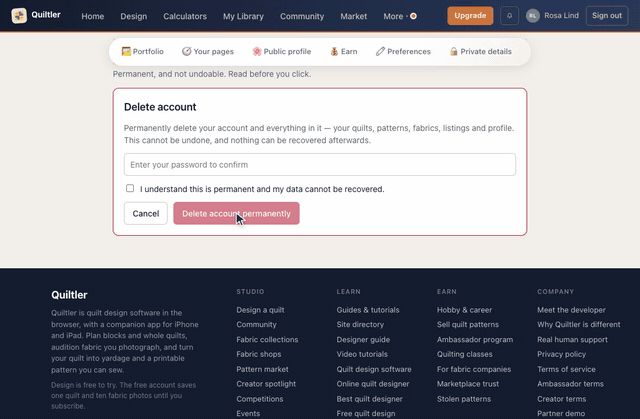640x419 pixels.
Task: Open Community link in footer Studio column
Action: click(x=256, y=324)
